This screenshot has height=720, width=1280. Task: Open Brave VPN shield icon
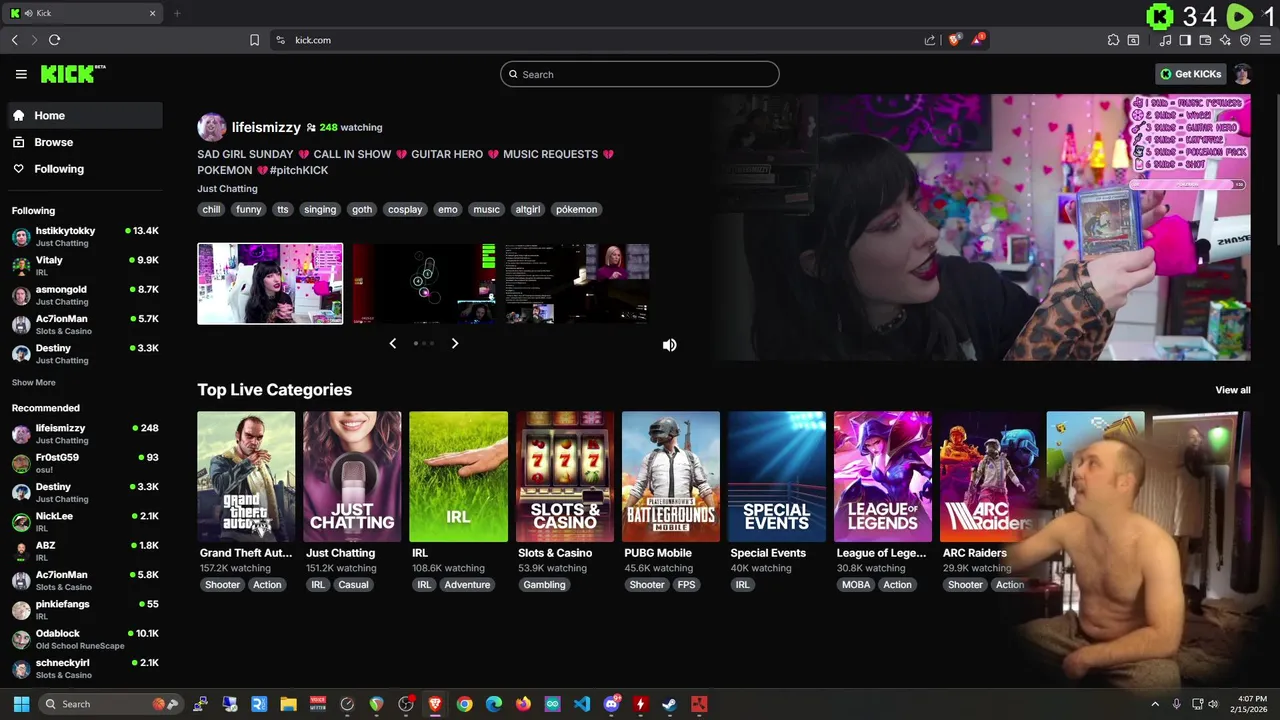(x=1245, y=40)
